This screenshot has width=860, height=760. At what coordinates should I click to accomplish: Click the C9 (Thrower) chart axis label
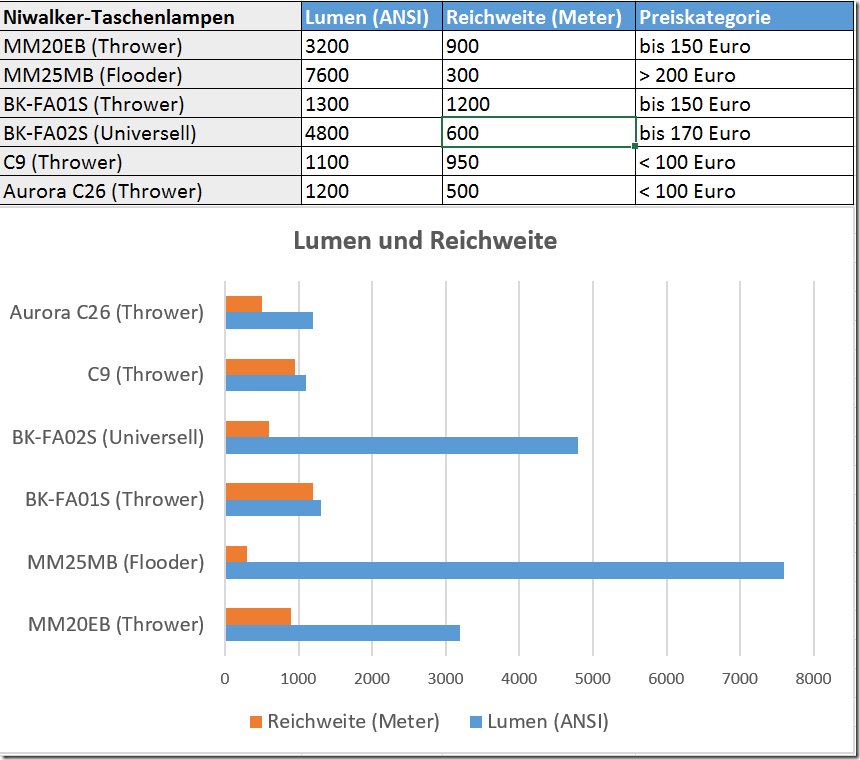pyautogui.click(x=146, y=374)
